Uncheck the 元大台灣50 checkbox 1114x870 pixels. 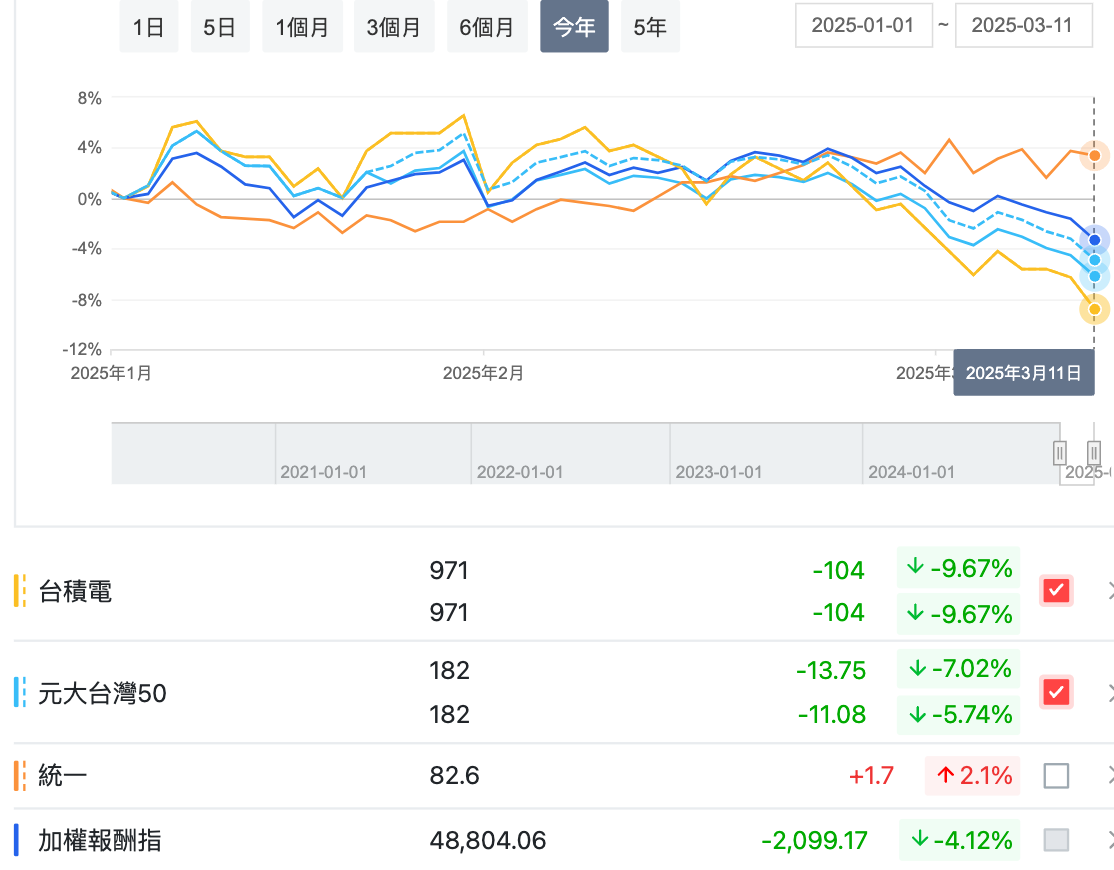coord(1056,691)
